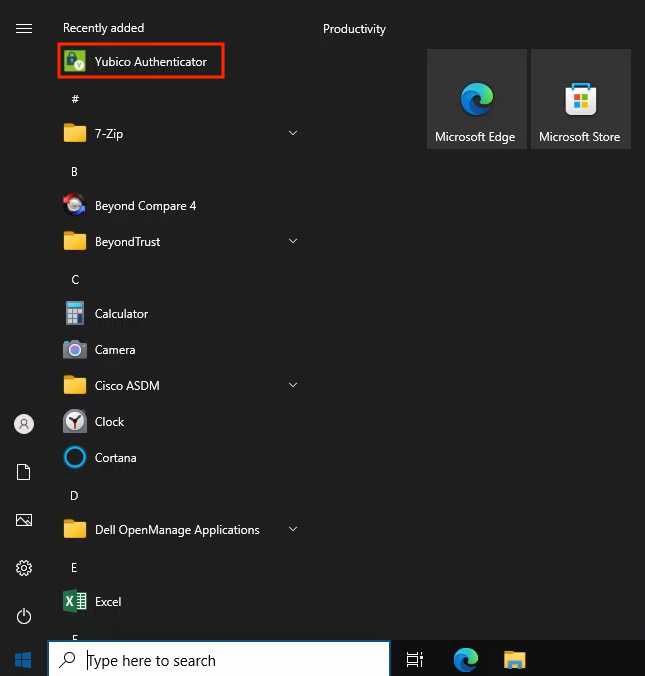Click the 'Recently added' heading
Screen dimensions: 645x676
pos(103,28)
